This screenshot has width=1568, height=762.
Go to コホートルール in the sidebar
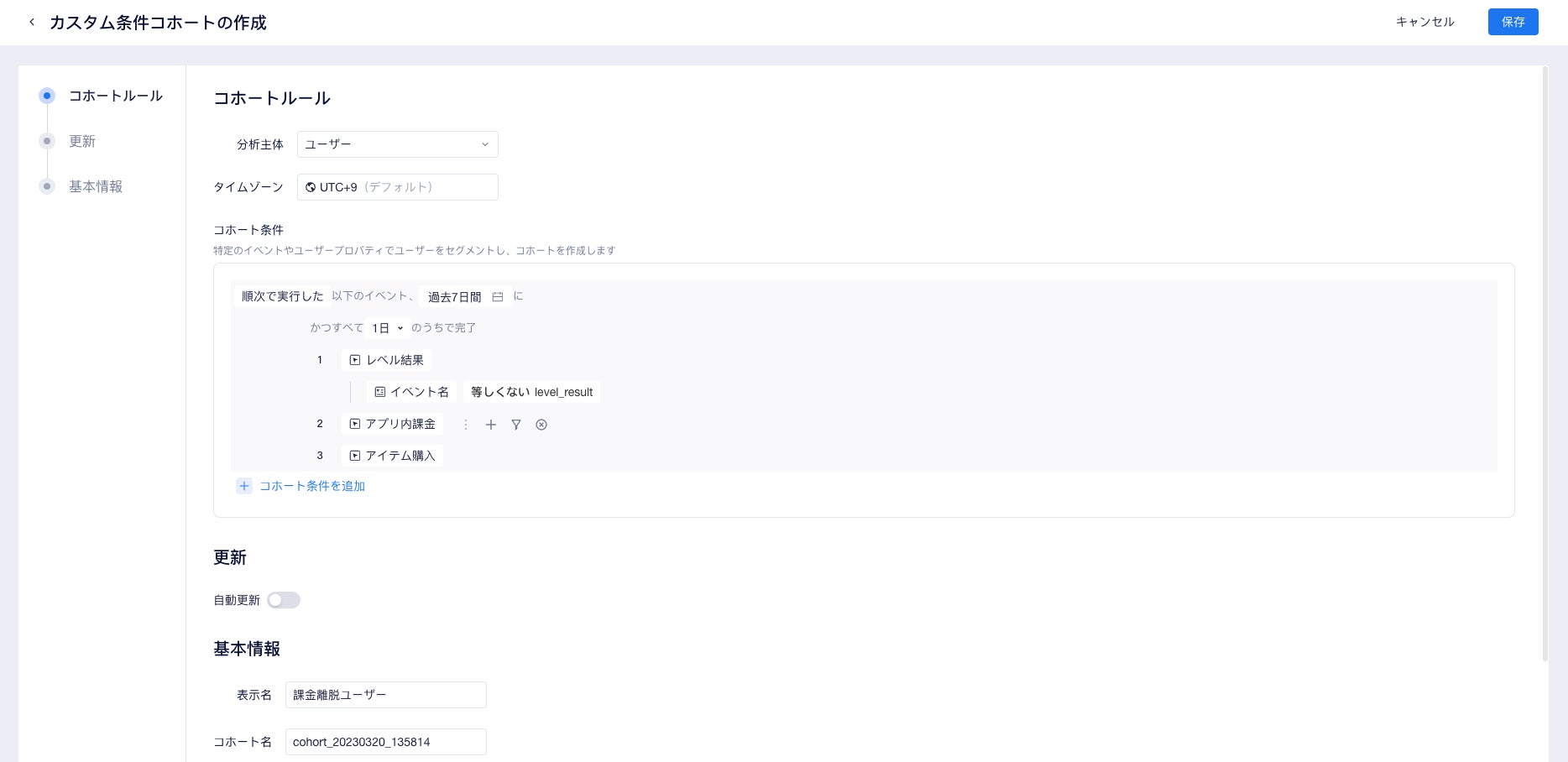[x=115, y=96]
